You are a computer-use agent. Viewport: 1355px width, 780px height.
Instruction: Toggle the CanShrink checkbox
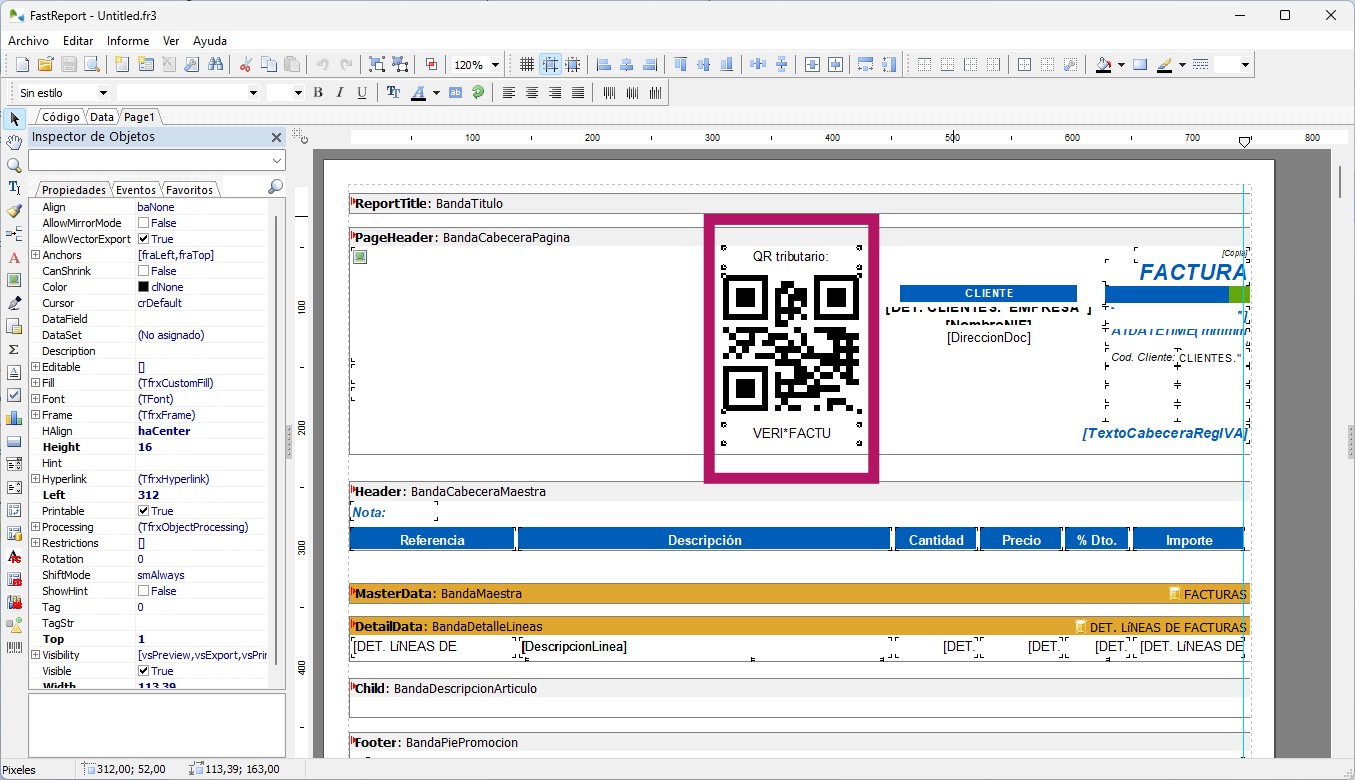coord(144,271)
